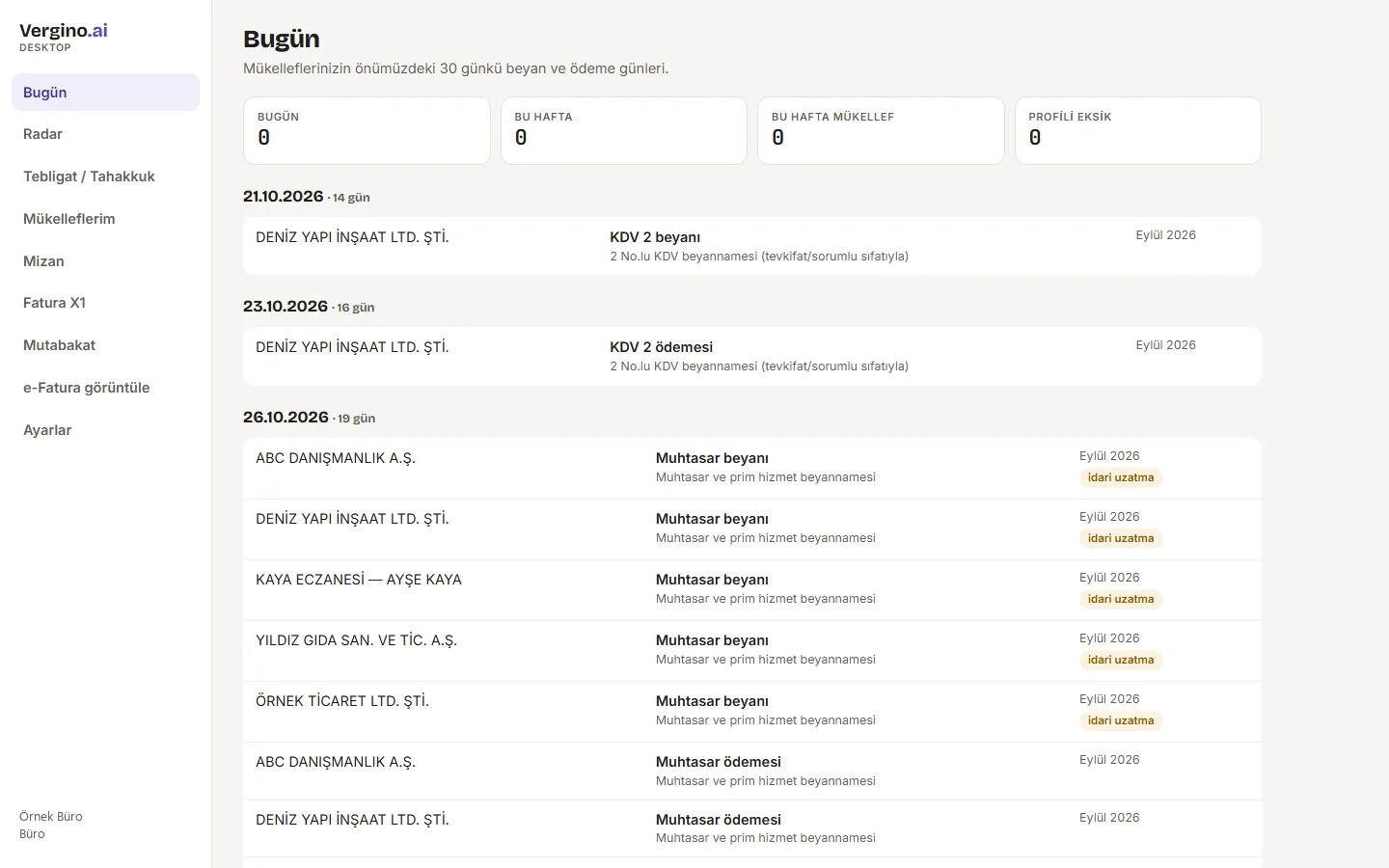Open Tebligat / Tahakkuk section
The width and height of the screenshot is (1389, 868).
(105, 176)
